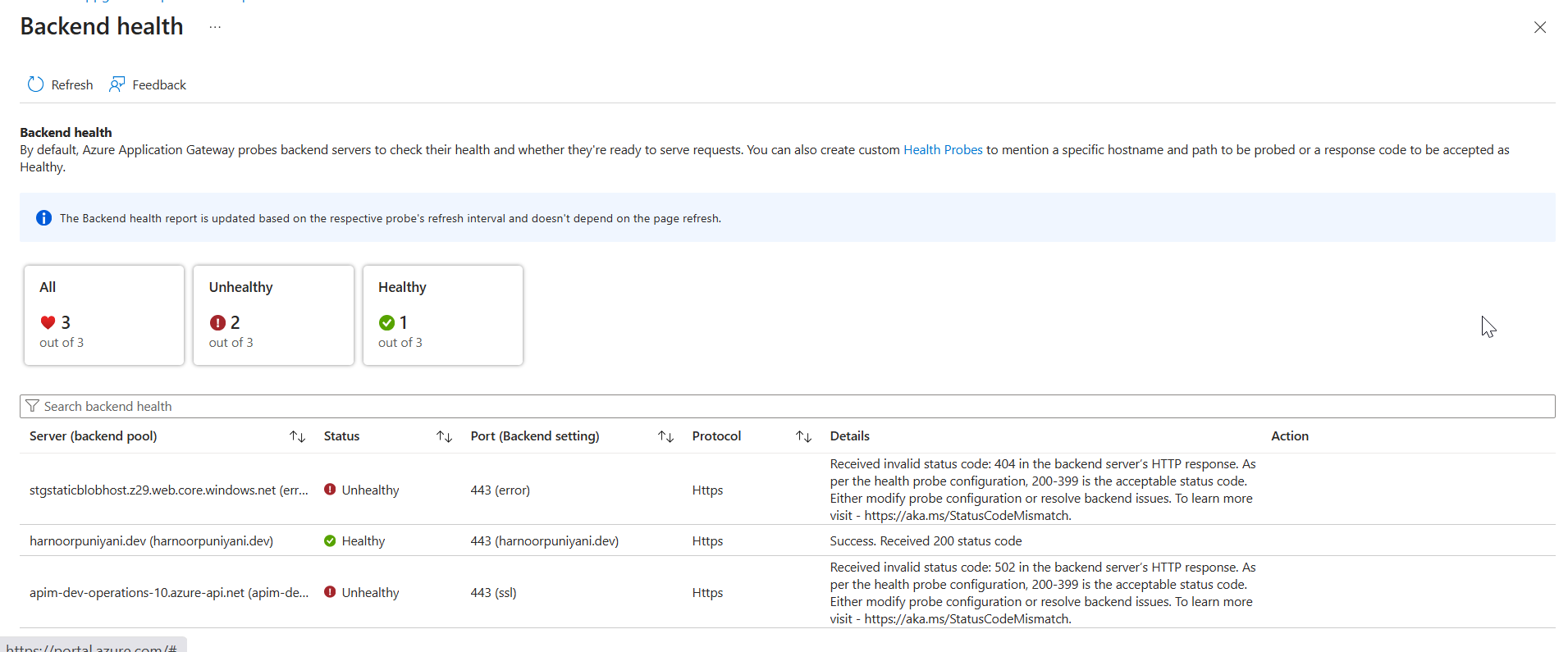The width and height of the screenshot is (1568, 652).
Task: Select the All servers filter card
Action: (x=104, y=315)
